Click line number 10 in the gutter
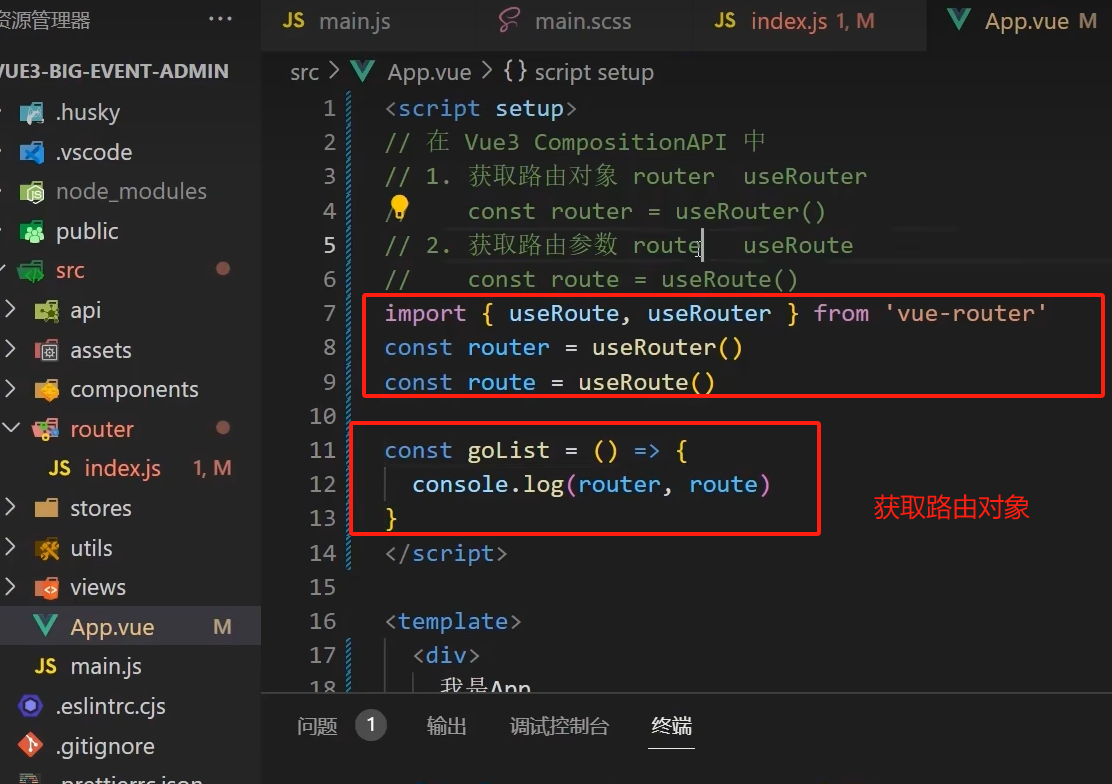 pyautogui.click(x=323, y=416)
